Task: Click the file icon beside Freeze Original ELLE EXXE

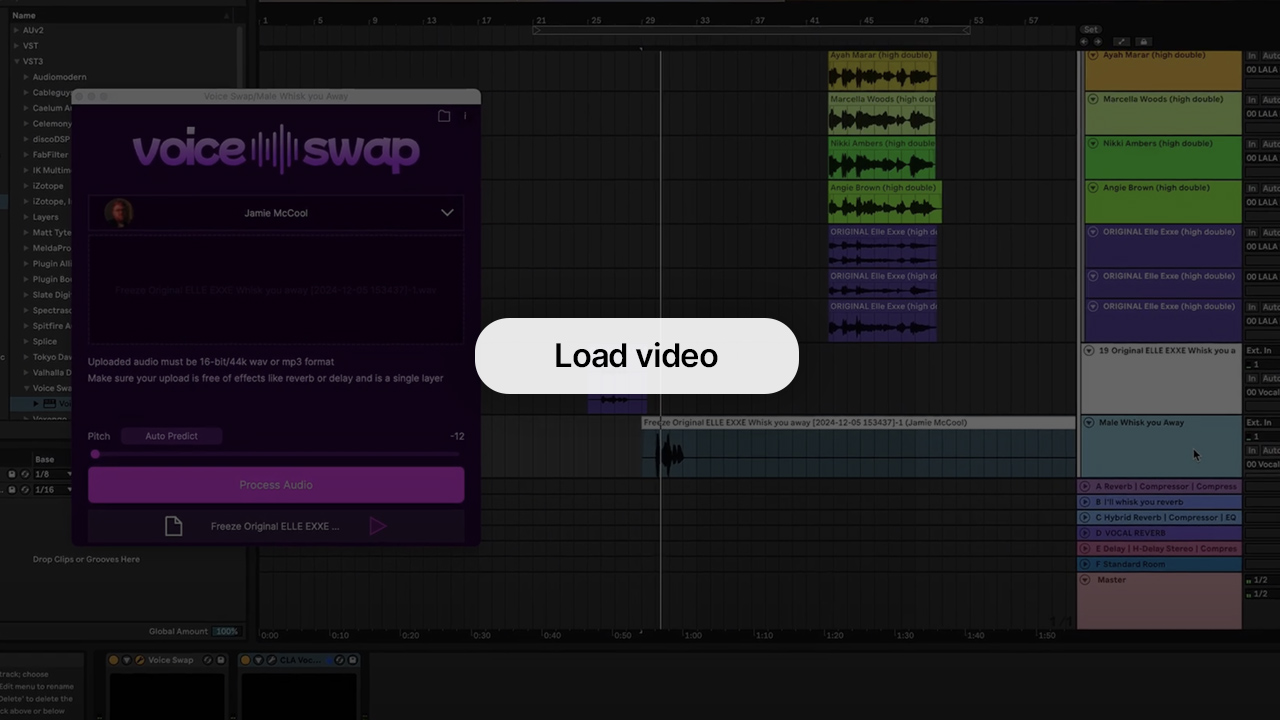Action: click(173, 526)
